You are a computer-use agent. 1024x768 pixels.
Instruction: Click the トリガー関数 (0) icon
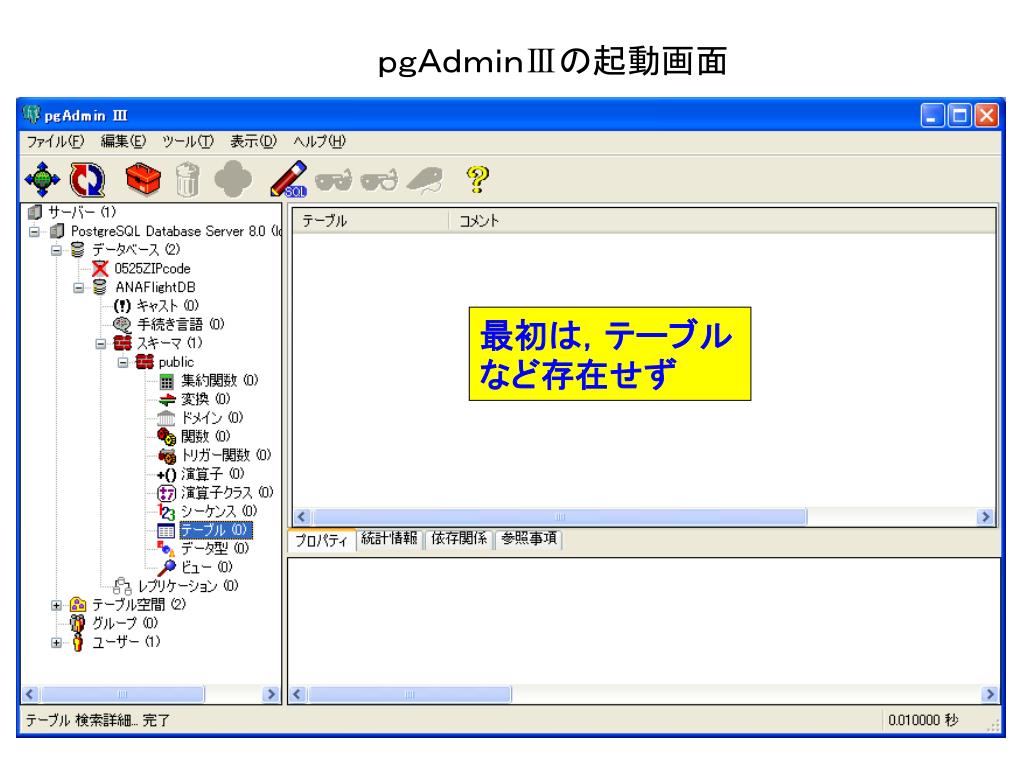pos(167,455)
